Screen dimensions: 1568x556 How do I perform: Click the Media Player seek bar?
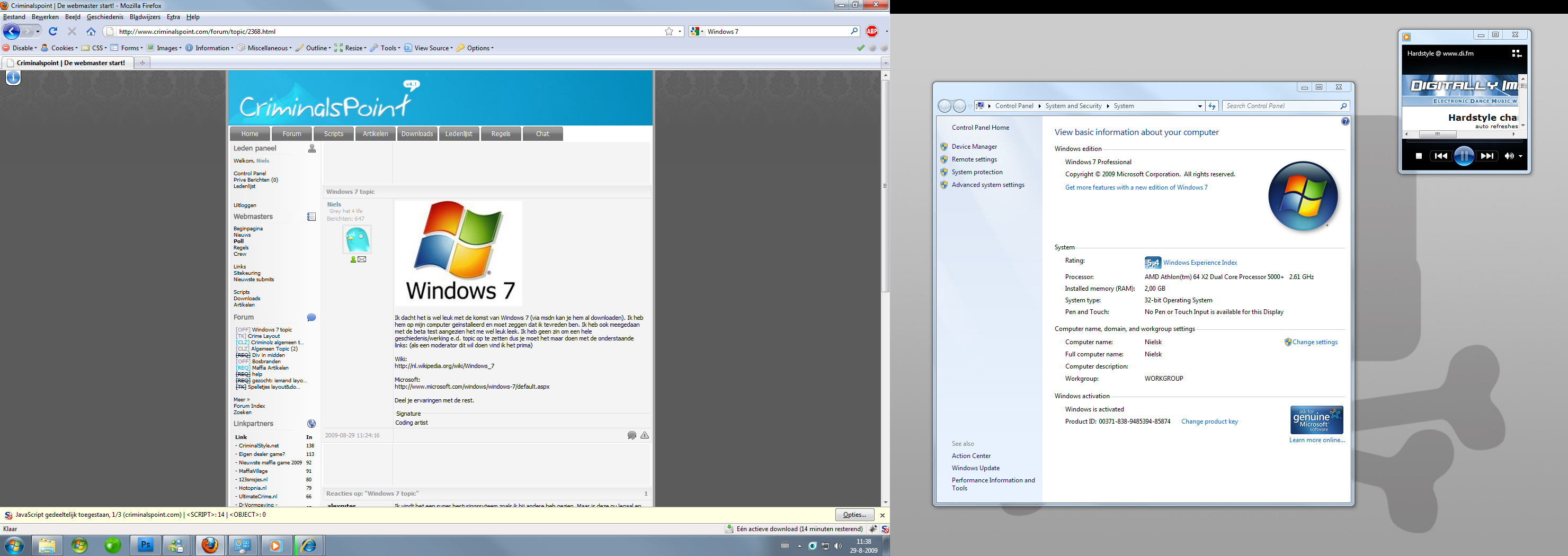click(x=1464, y=141)
